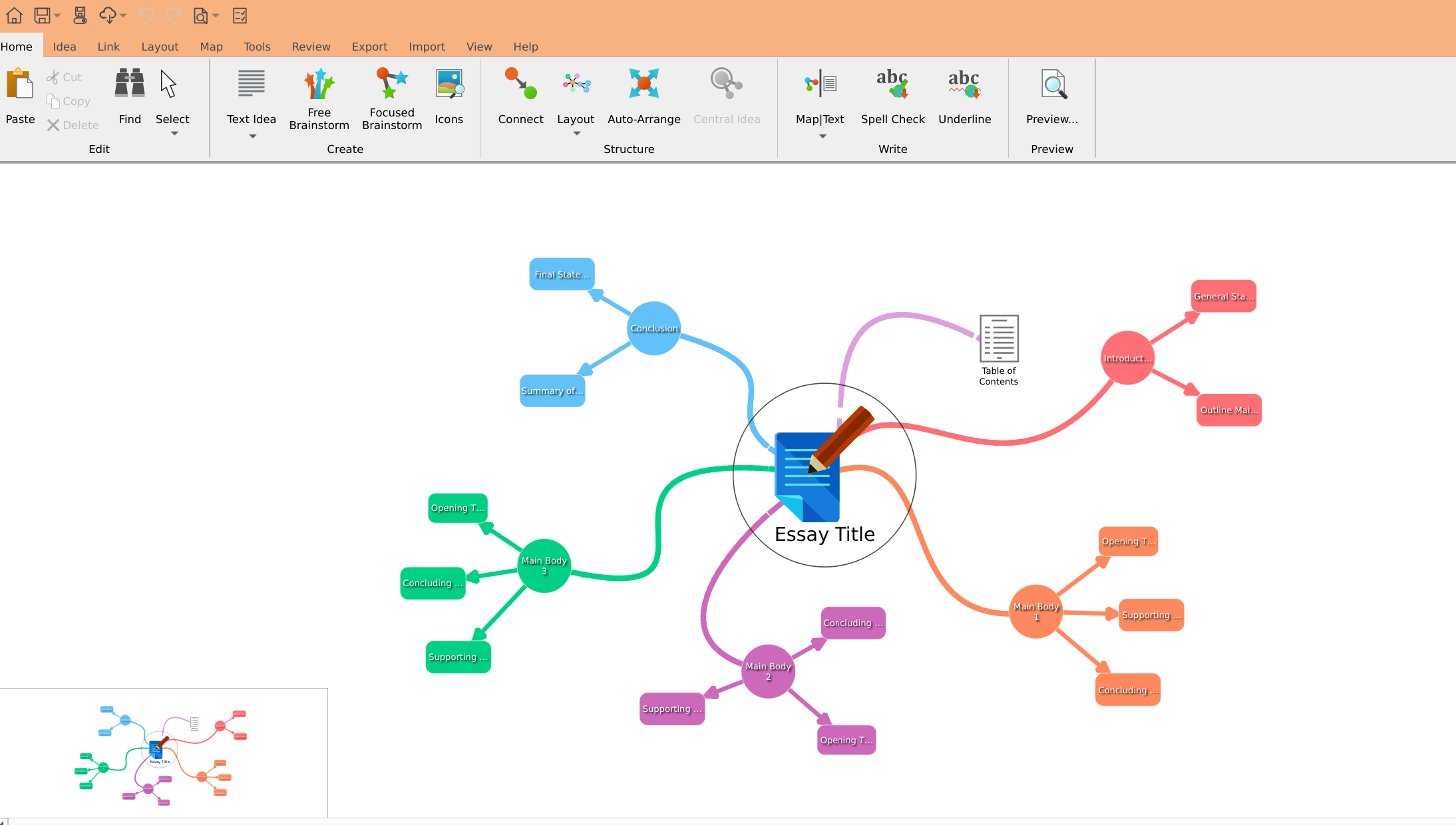Expand the Text Idea dropdown arrow
Screen dimensions: 1456x825
click(x=252, y=136)
